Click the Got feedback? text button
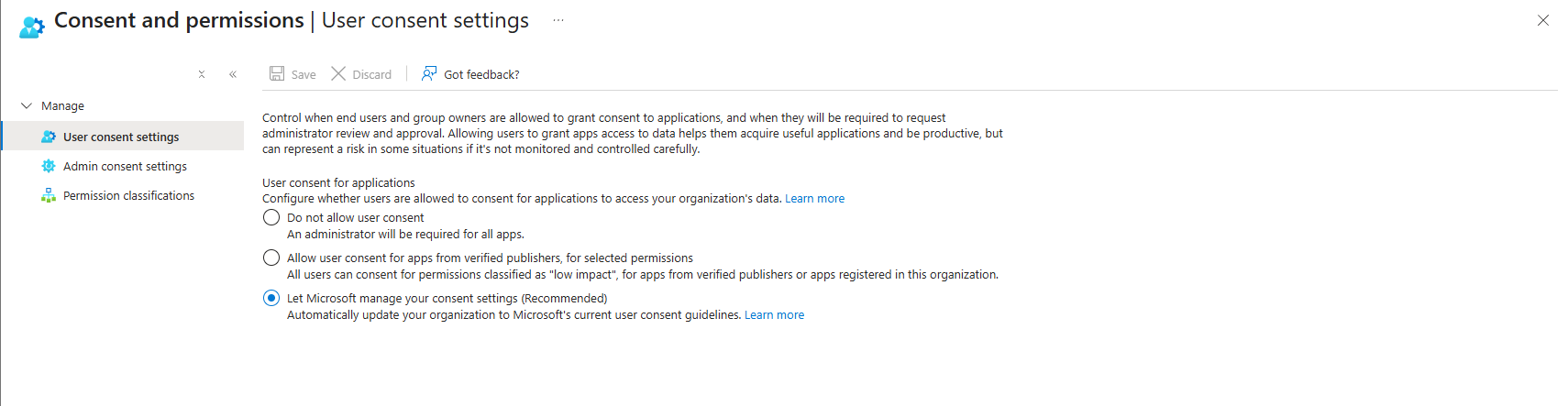1568x406 pixels. click(x=481, y=74)
